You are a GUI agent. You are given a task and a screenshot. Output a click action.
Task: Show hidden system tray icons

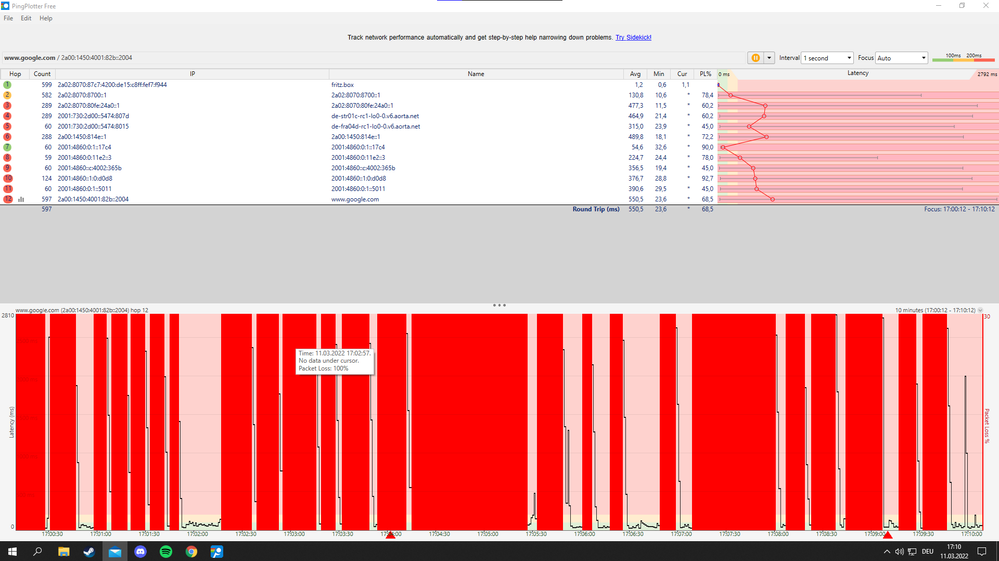coord(886,551)
